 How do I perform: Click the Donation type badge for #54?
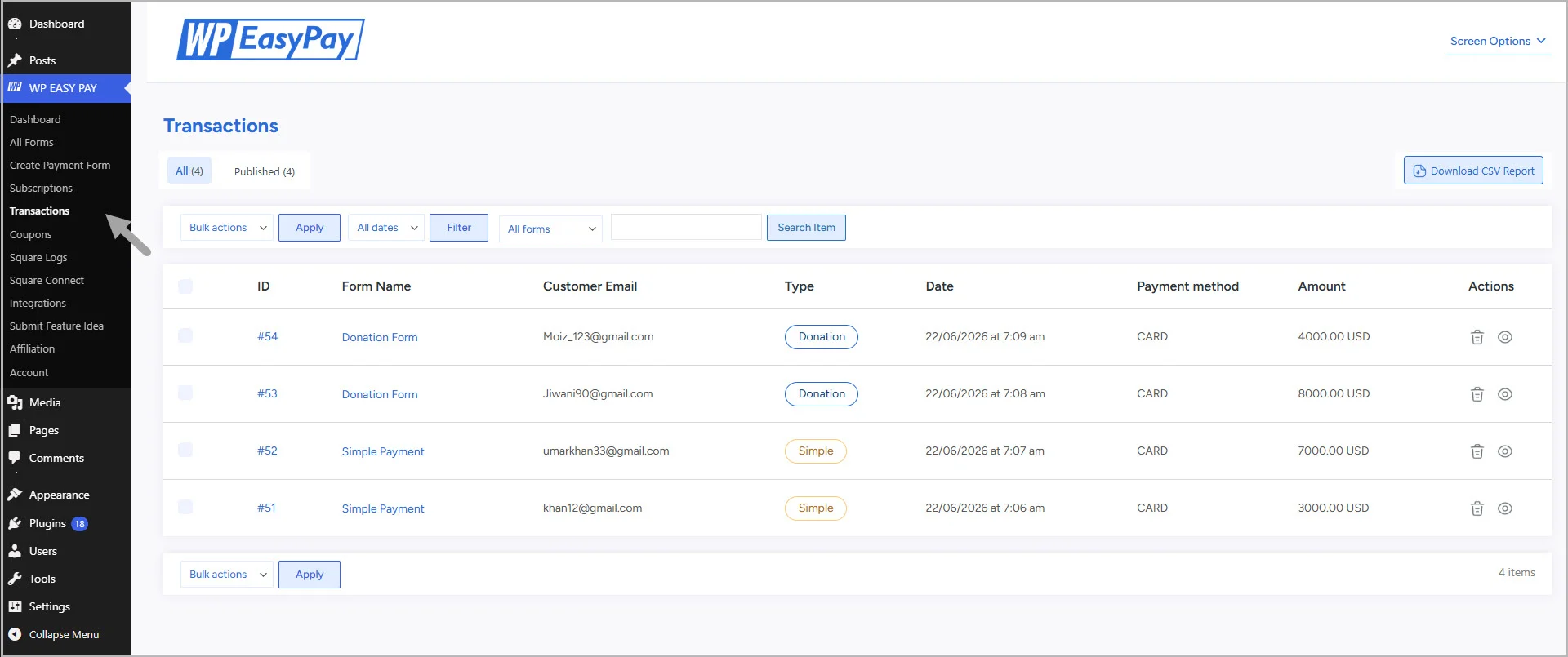(x=822, y=337)
